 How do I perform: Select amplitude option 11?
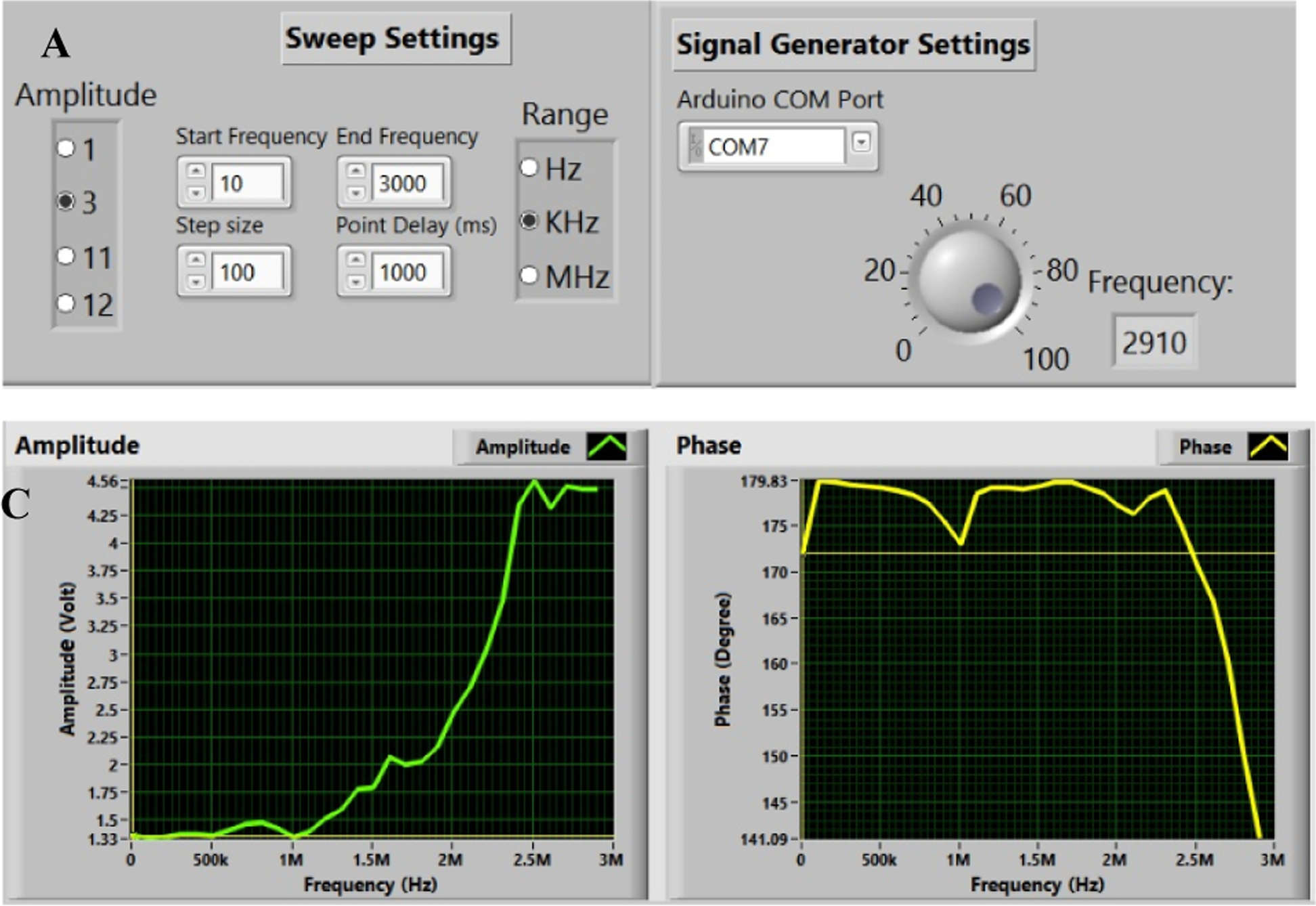point(66,256)
